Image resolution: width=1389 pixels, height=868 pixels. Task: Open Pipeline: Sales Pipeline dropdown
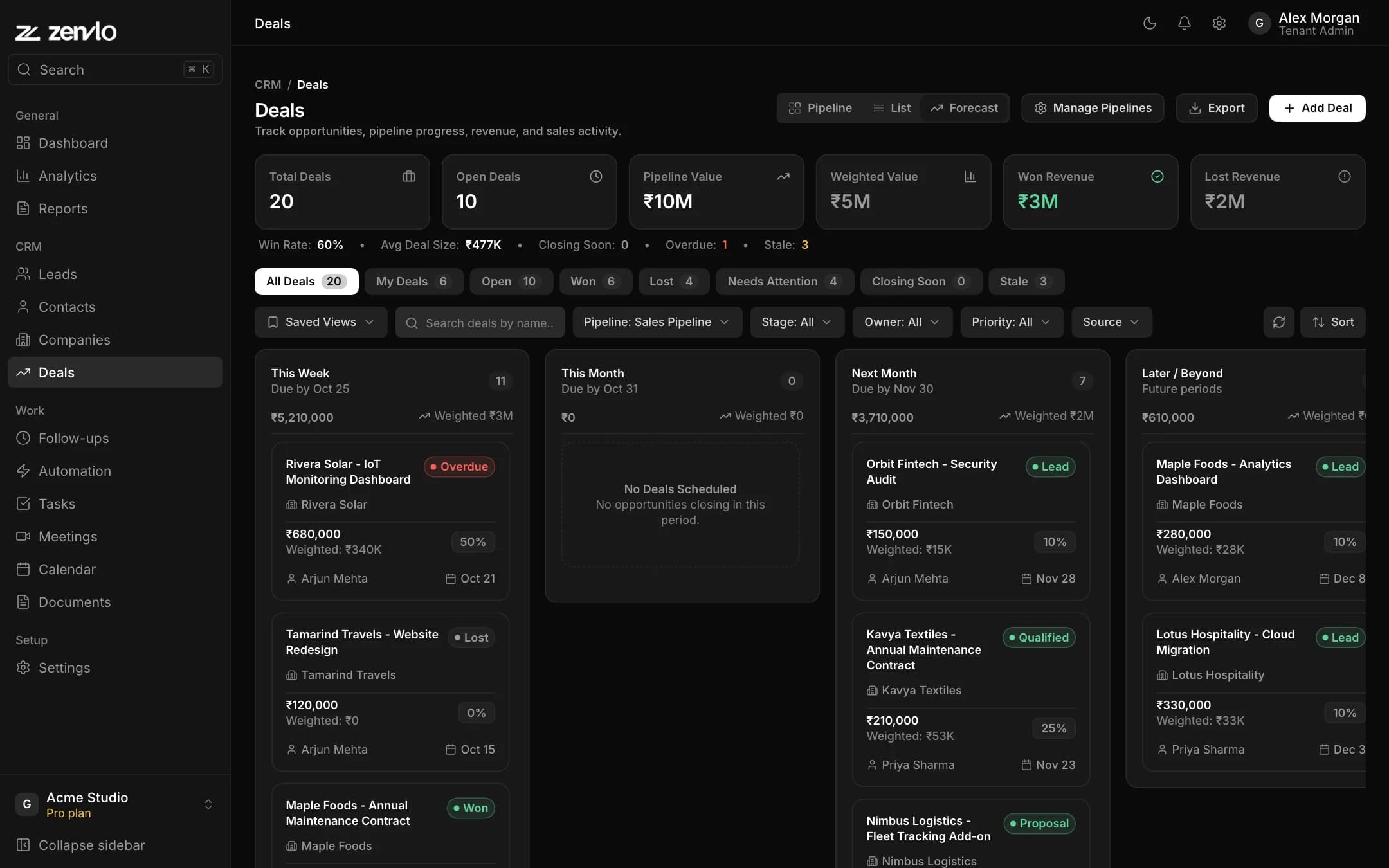pos(657,322)
